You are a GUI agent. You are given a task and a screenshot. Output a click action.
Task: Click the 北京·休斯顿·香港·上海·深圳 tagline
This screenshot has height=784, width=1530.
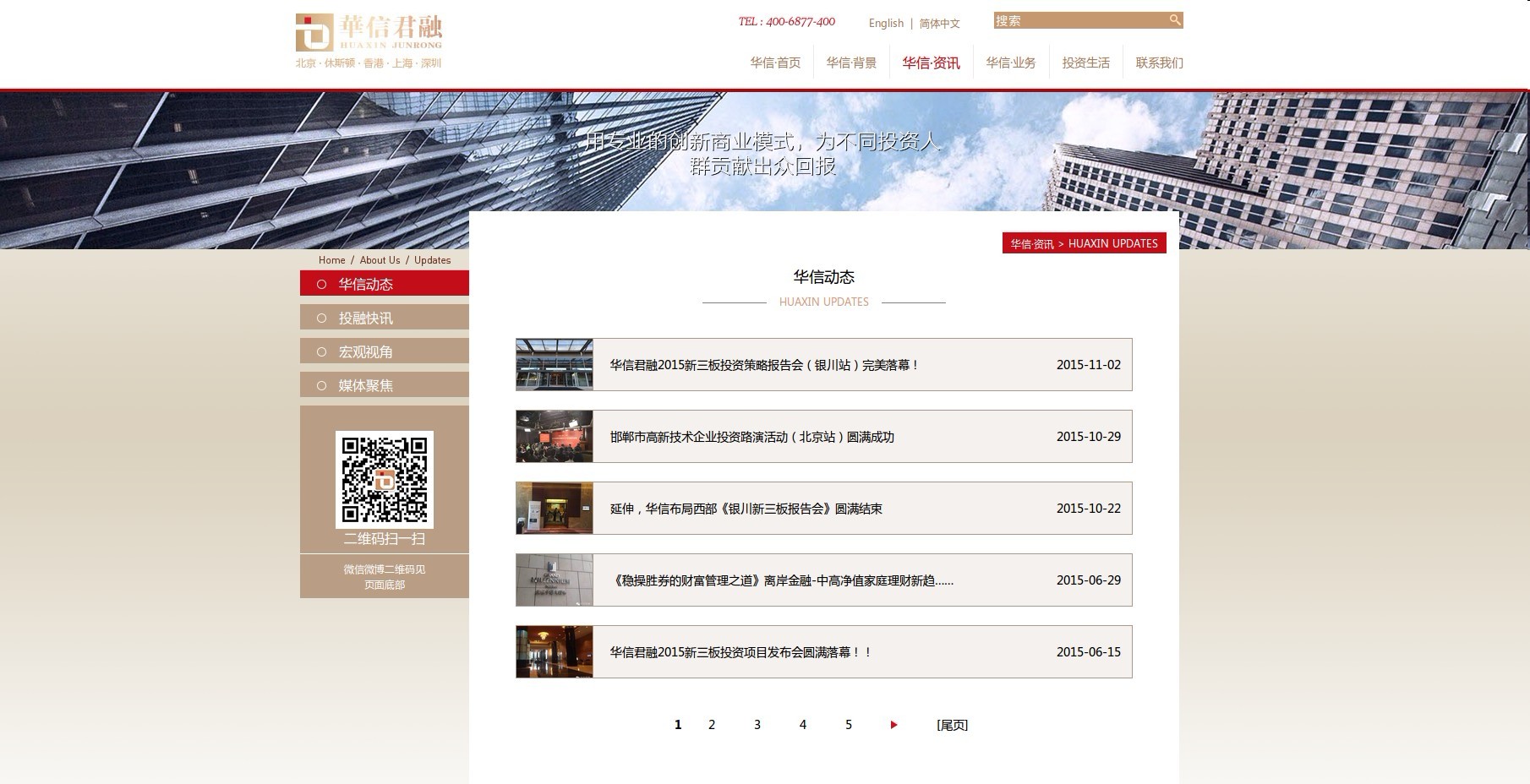(x=369, y=63)
